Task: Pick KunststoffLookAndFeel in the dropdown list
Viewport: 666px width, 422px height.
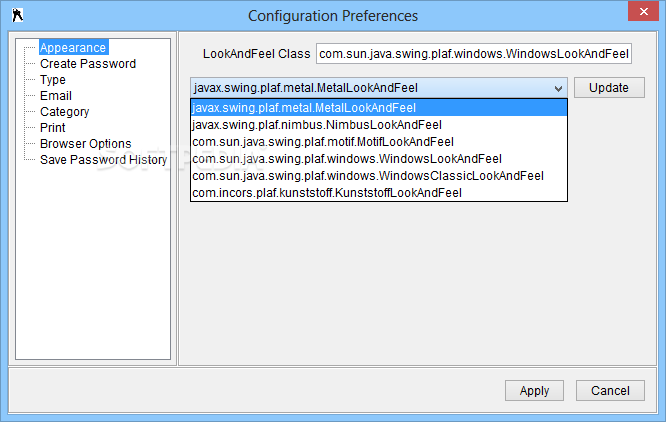Action: click(379, 193)
